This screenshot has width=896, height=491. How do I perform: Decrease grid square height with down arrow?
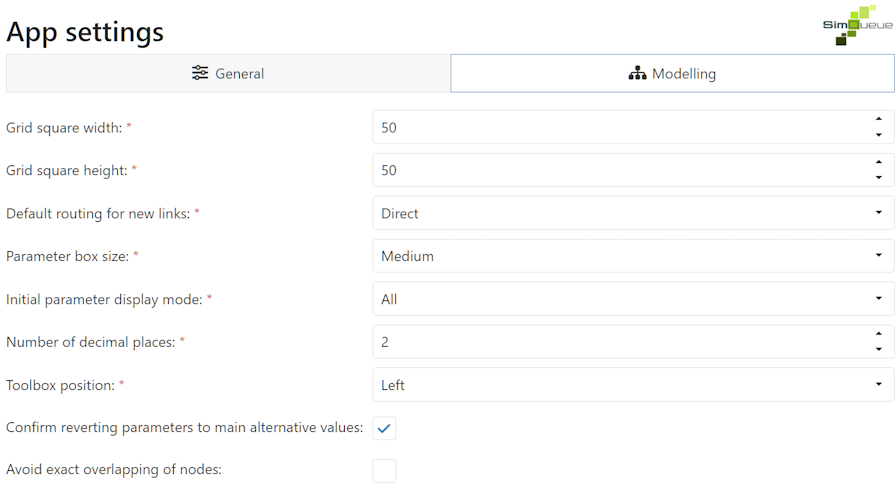[878, 178]
